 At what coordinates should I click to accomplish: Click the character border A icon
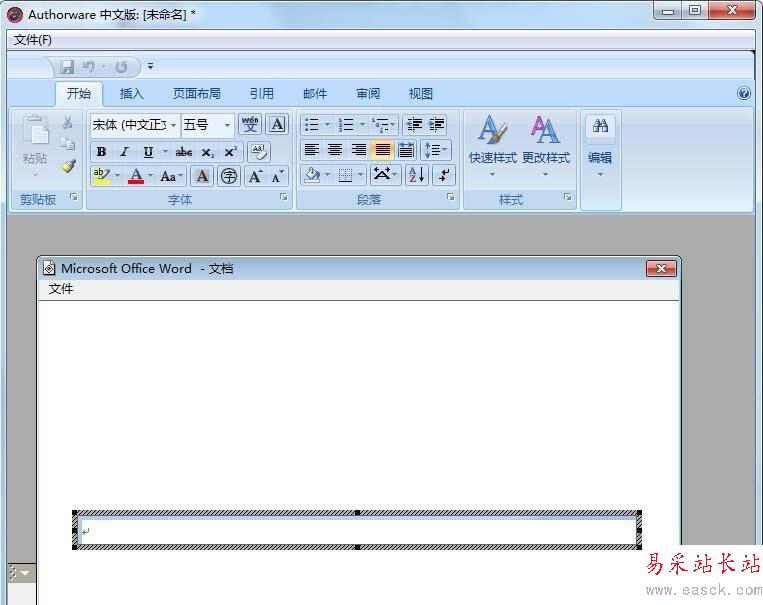coord(277,124)
